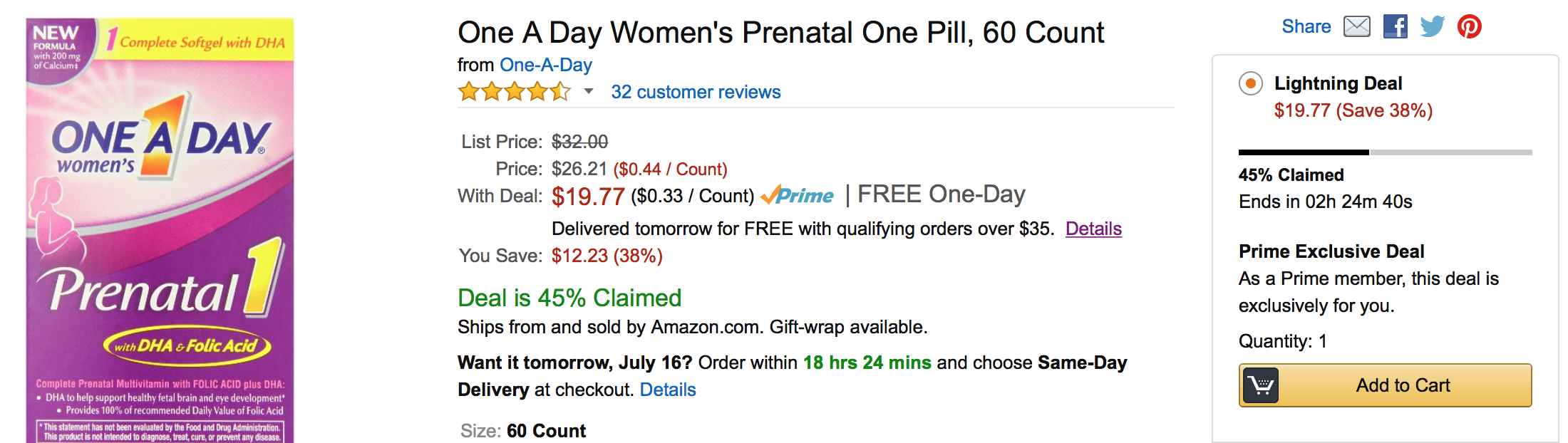Click the product title heading
The width and height of the screenshot is (1568, 443).
pyautogui.click(x=780, y=33)
